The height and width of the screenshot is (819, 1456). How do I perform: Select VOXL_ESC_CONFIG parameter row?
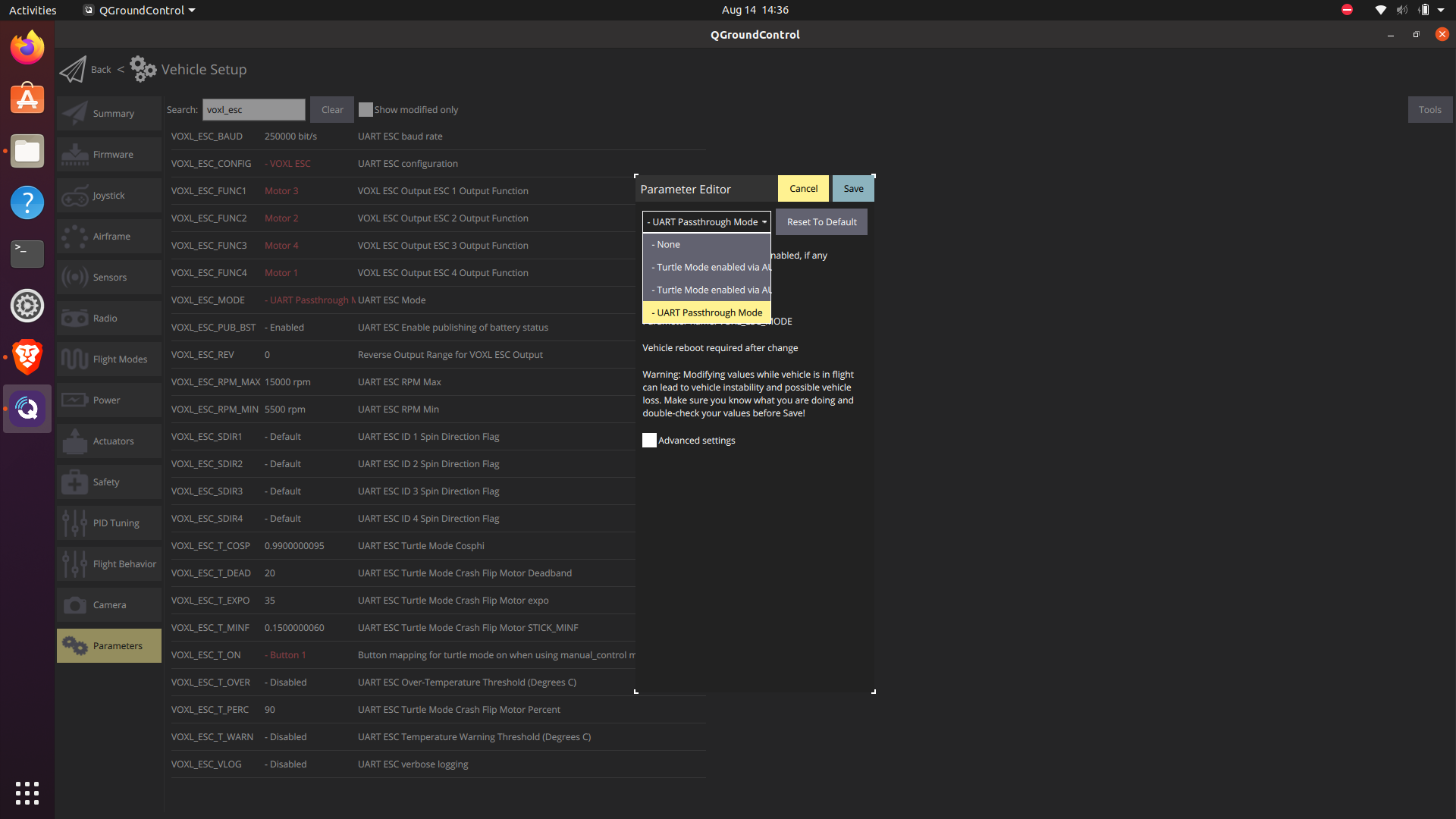tap(438, 164)
